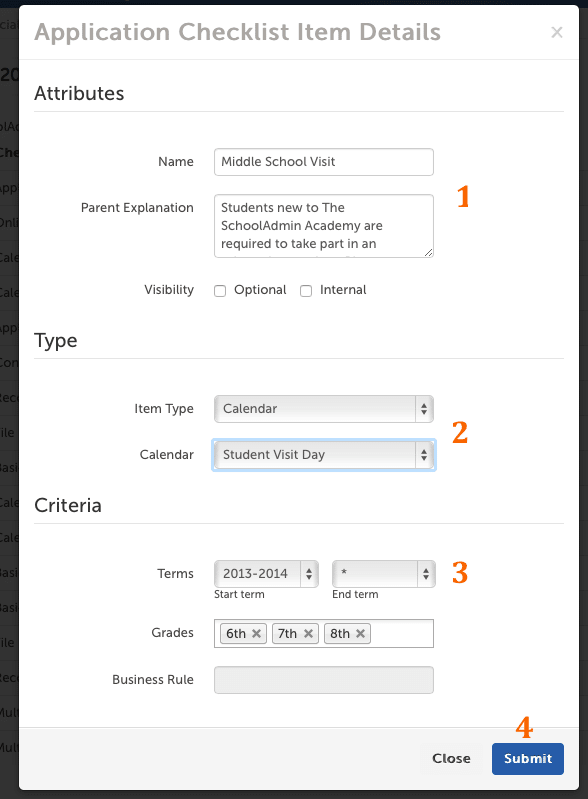Image resolution: width=588 pixels, height=799 pixels.
Task: Click the Application Checklist Item Details title
Action: point(237,32)
